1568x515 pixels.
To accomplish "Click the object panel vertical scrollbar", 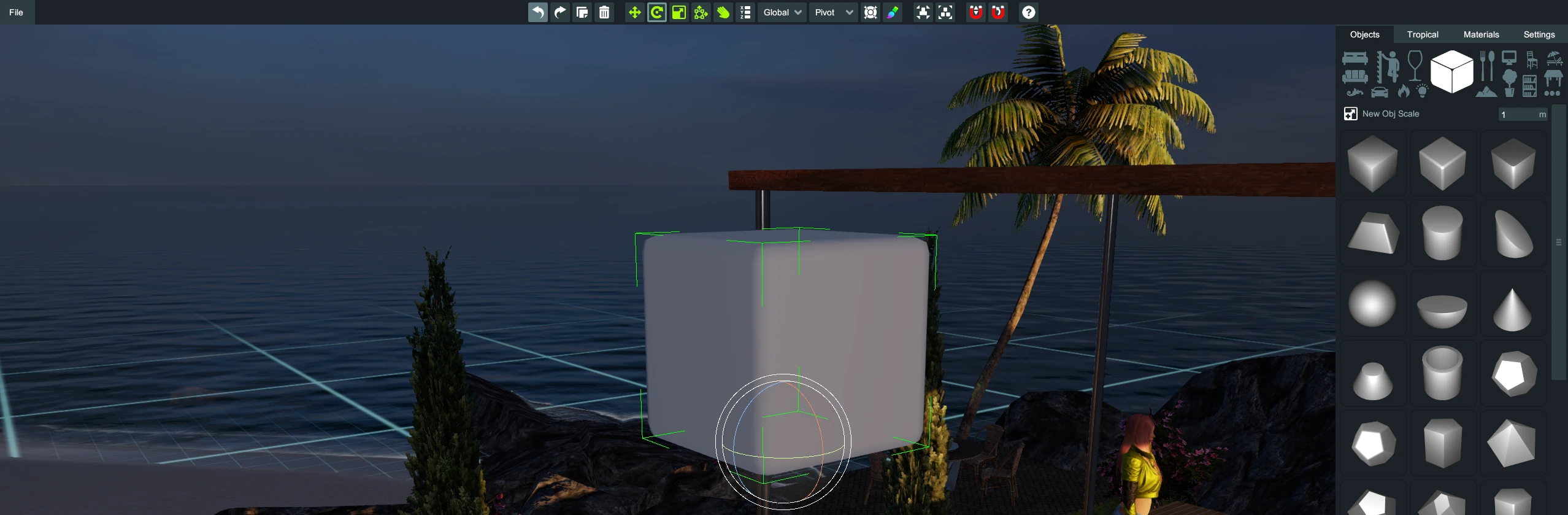I will point(1558,242).
